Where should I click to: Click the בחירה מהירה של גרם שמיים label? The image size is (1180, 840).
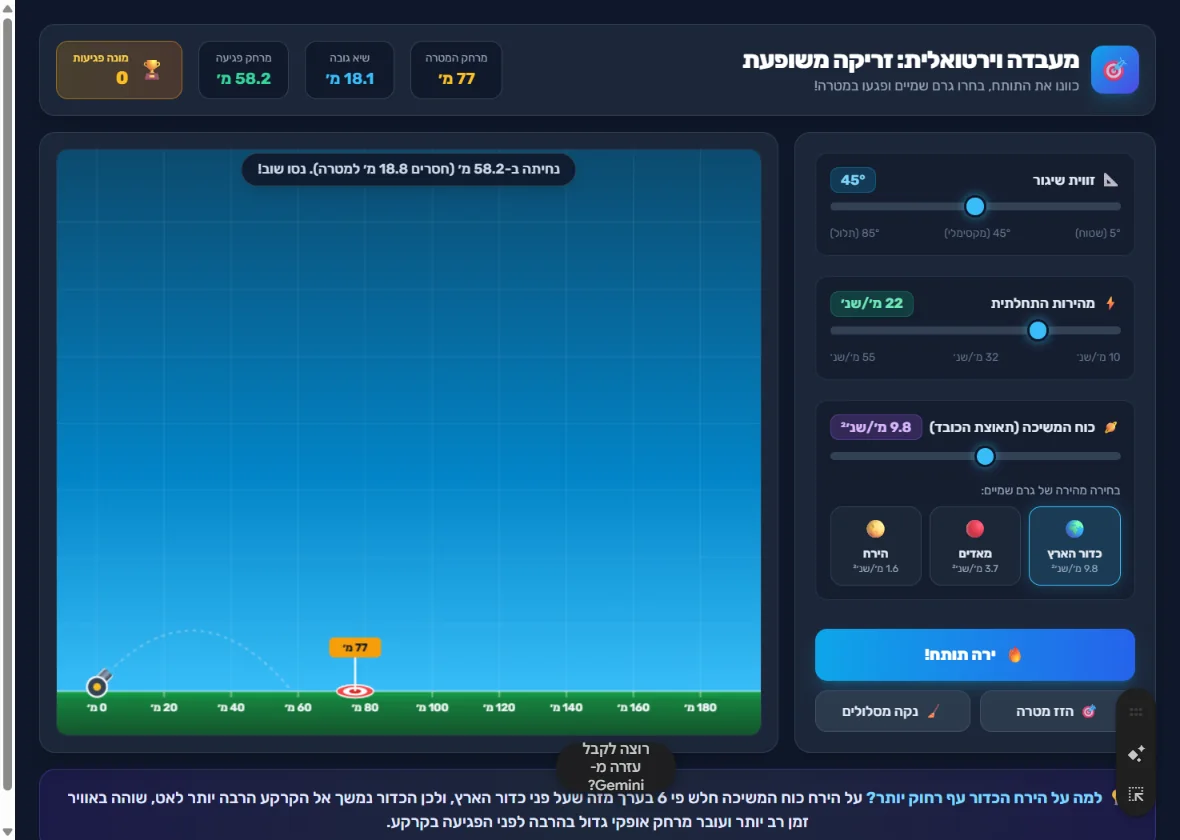pos(1051,491)
